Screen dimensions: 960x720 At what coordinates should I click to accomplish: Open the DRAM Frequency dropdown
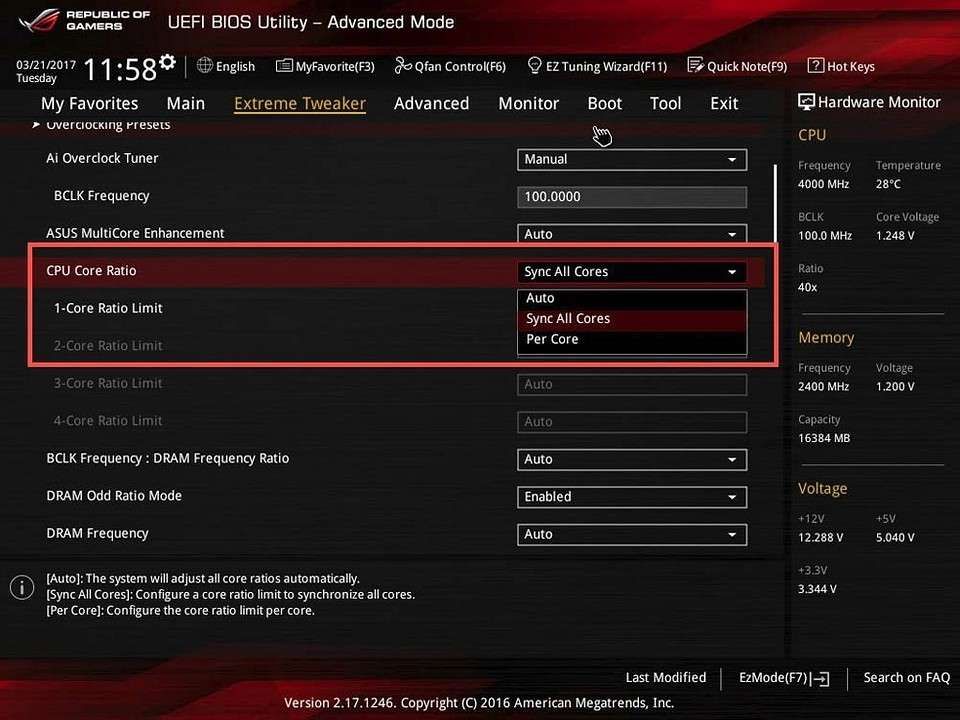click(x=631, y=534)
